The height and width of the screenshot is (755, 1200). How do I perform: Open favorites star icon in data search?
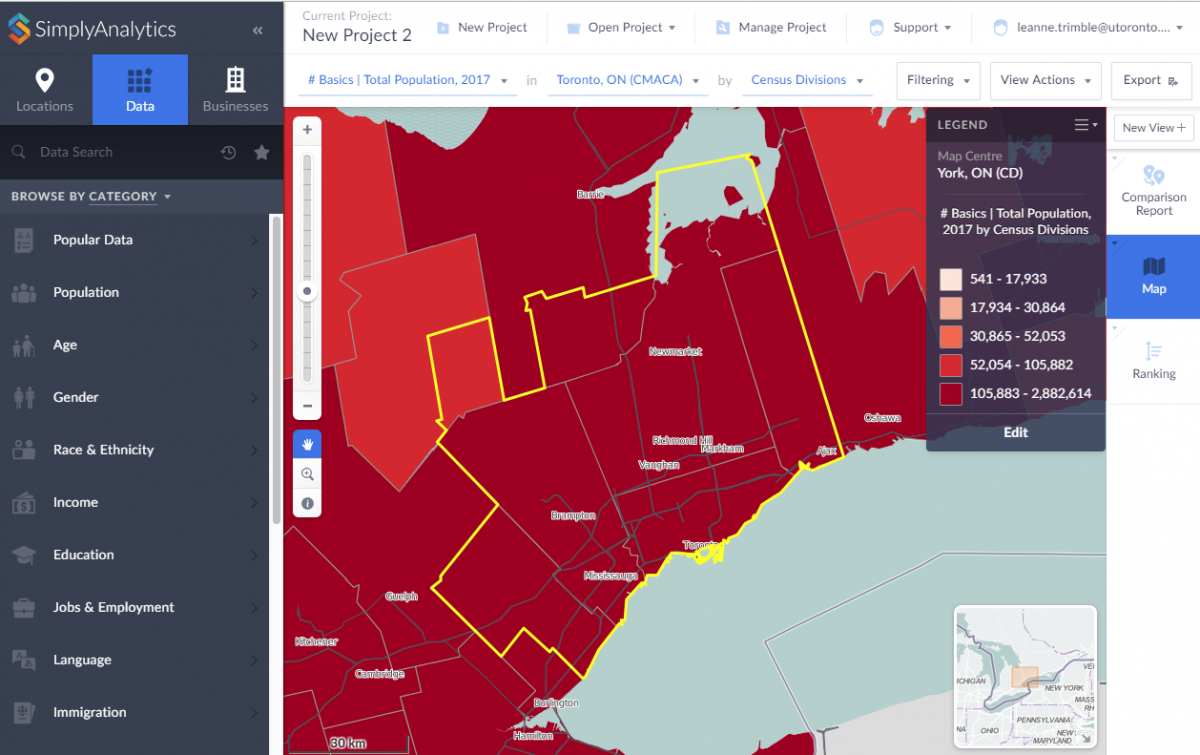pos(262,153)
